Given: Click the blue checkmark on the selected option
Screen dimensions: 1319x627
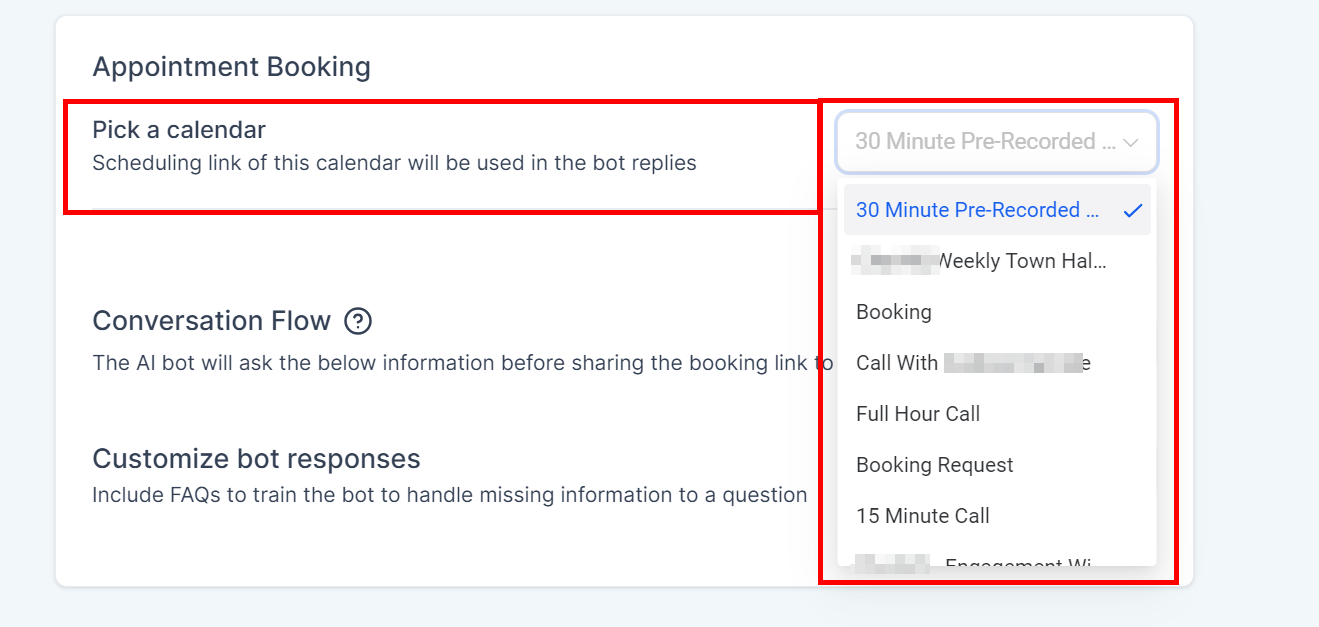Looking at the screenshot, I should (1132, 210).
